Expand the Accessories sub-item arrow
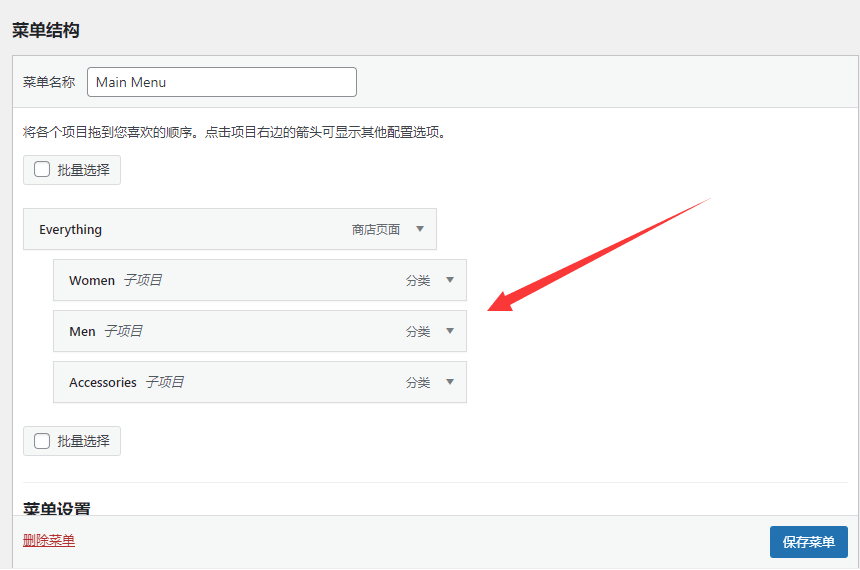Screen dimensions: 860x570 coord(450,382)
